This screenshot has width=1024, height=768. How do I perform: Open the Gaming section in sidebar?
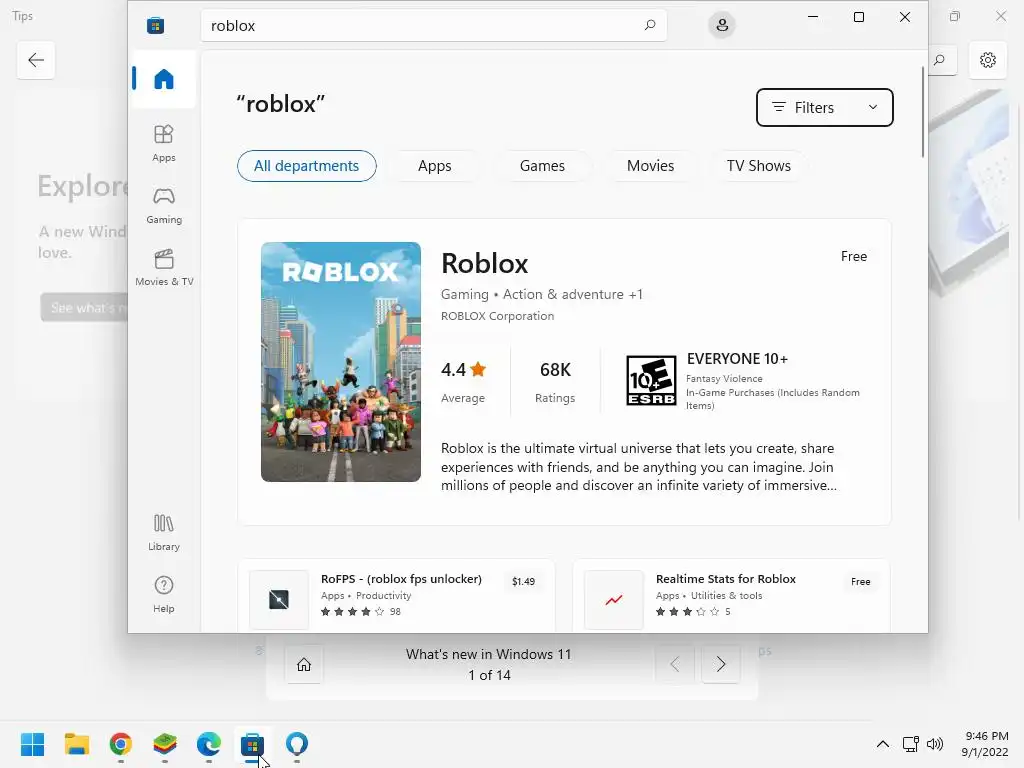[164, 206]
